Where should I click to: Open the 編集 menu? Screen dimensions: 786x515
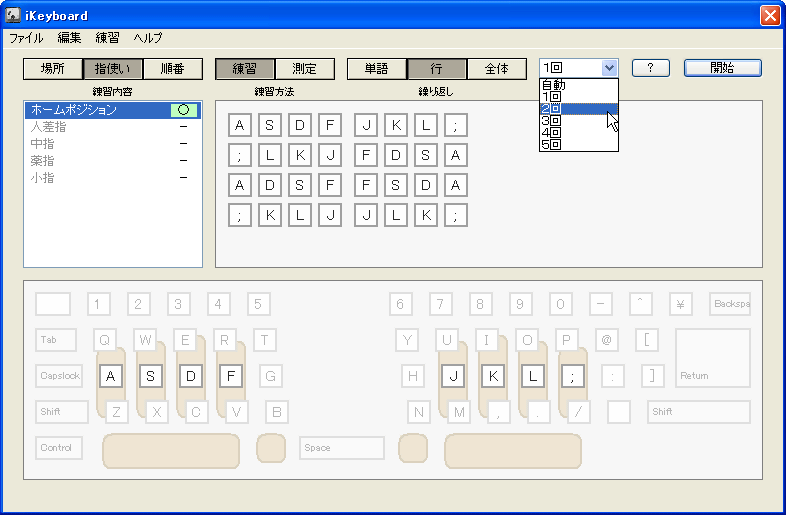[69, 38]
